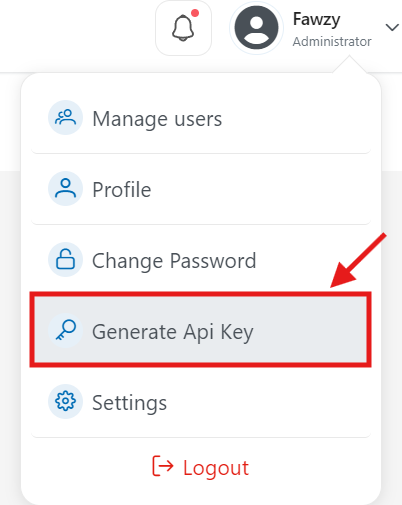Click the Generate Api Key key icon
This screenshot has width=402, height=505.
(65, 331)
